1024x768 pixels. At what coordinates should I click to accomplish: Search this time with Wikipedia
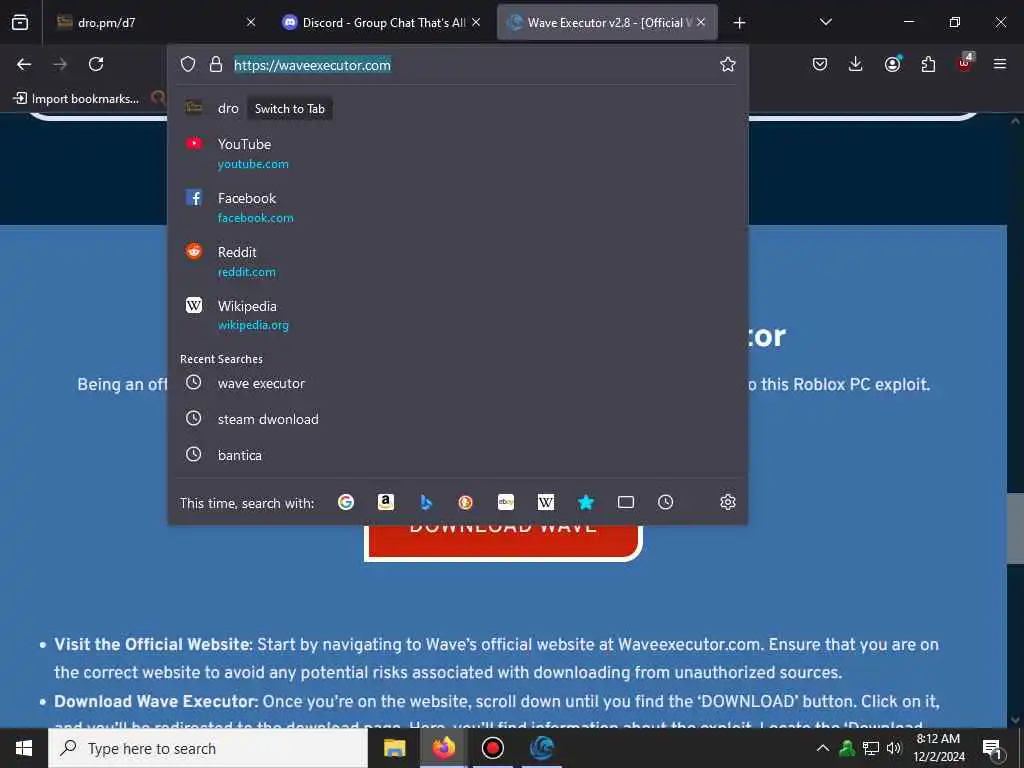[x=546, y=502]
